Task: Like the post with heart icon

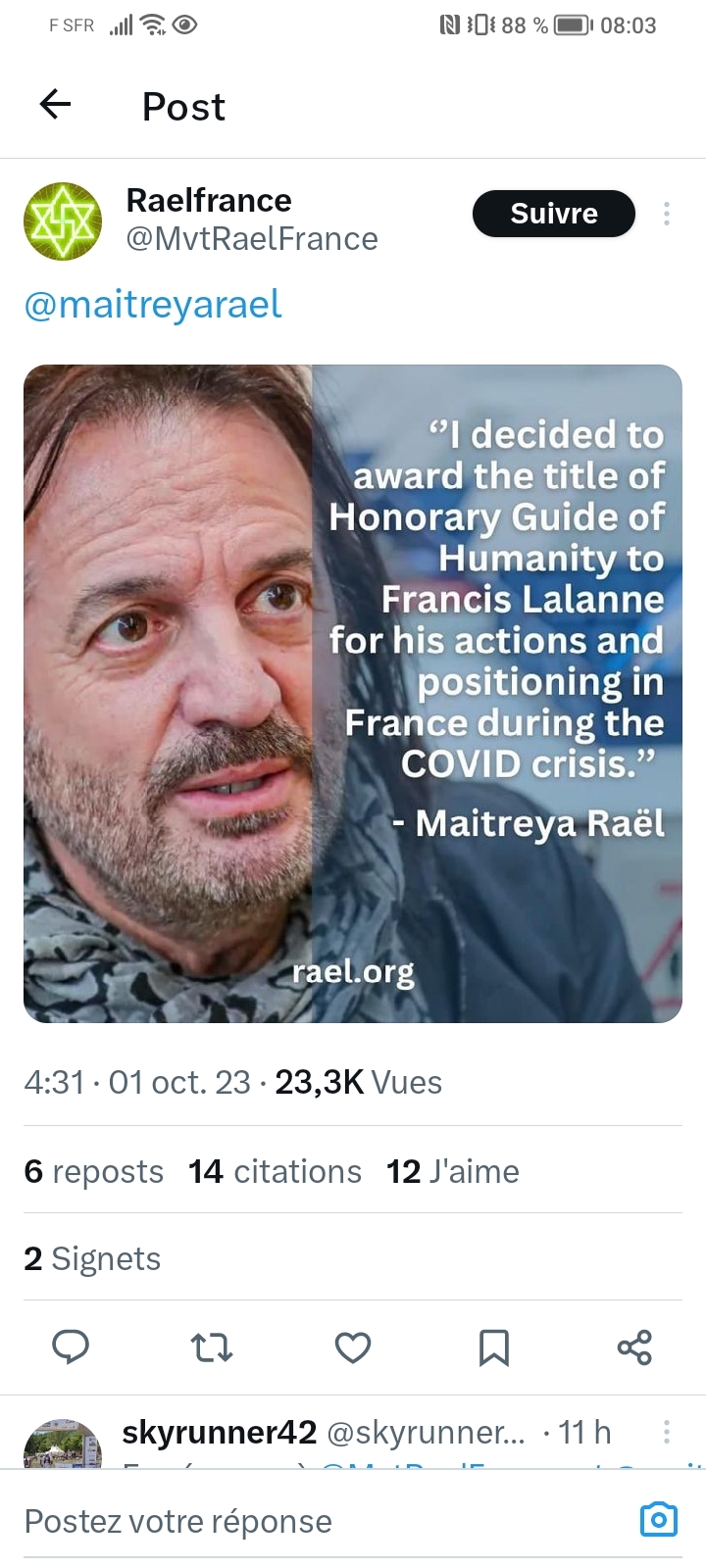Action: click(x=353, y=1347)
